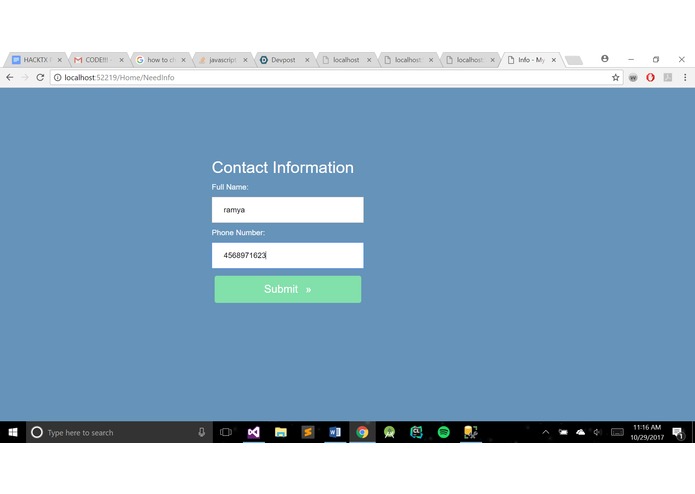Switch to the Devpost tab
This screenshot has width=695, height=494.
tap(283, 60)
